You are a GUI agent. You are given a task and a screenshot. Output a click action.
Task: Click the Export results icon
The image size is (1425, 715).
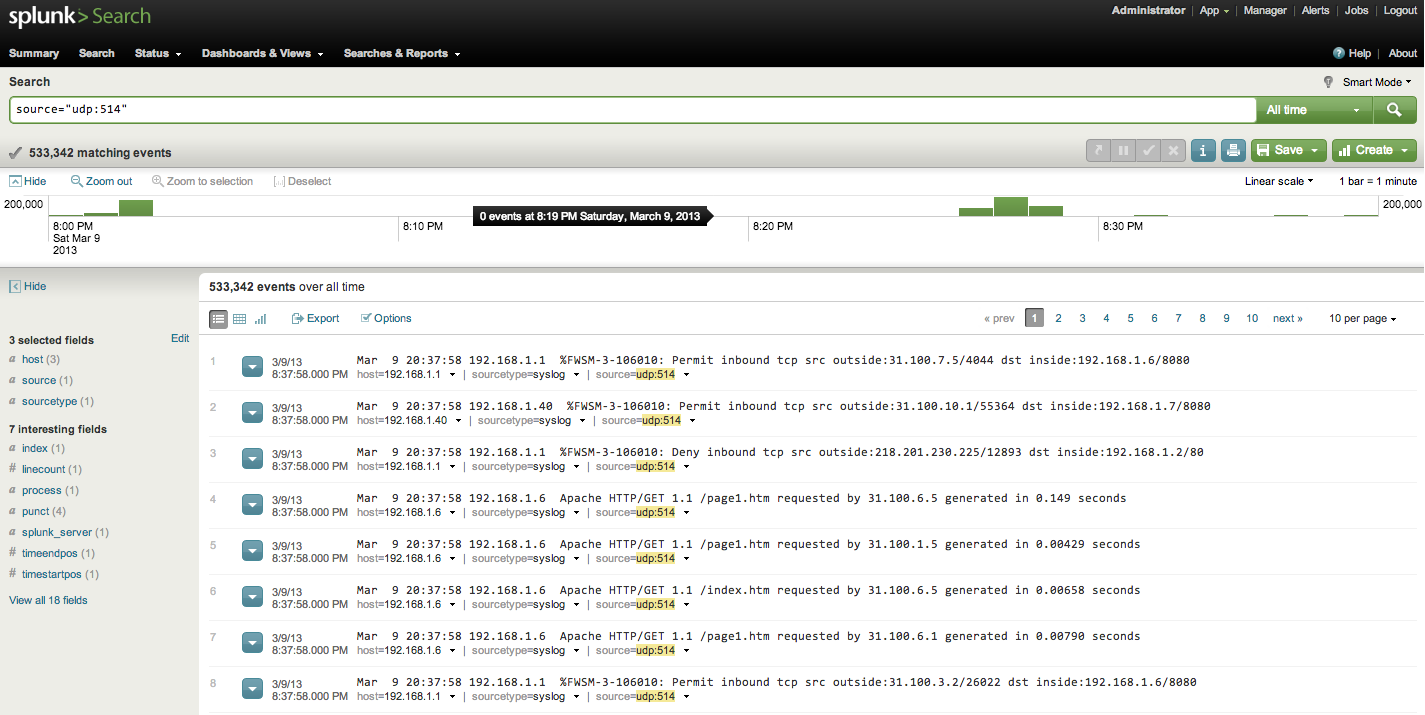(315, 318)
